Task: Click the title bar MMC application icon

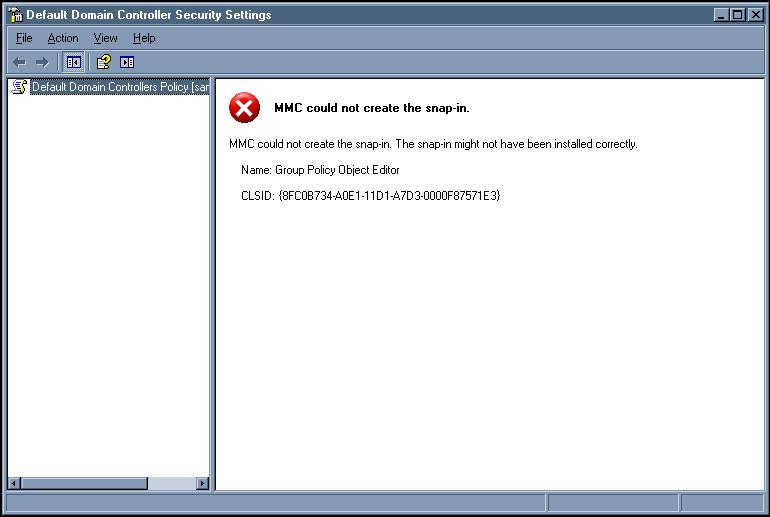Action: [15, 15]
